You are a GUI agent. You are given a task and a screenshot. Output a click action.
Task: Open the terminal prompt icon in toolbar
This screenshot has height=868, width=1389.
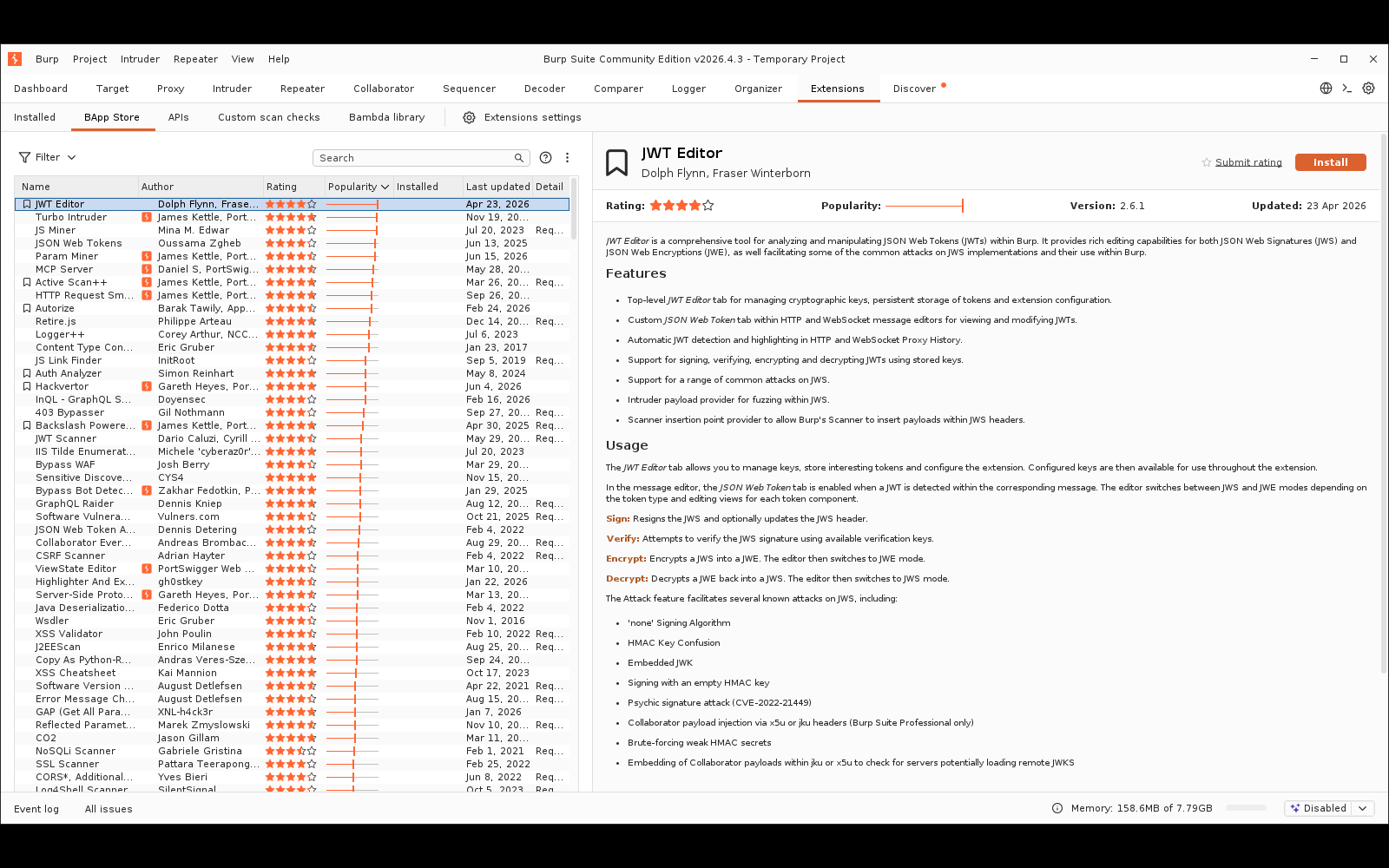click(x=1347, y=89)
